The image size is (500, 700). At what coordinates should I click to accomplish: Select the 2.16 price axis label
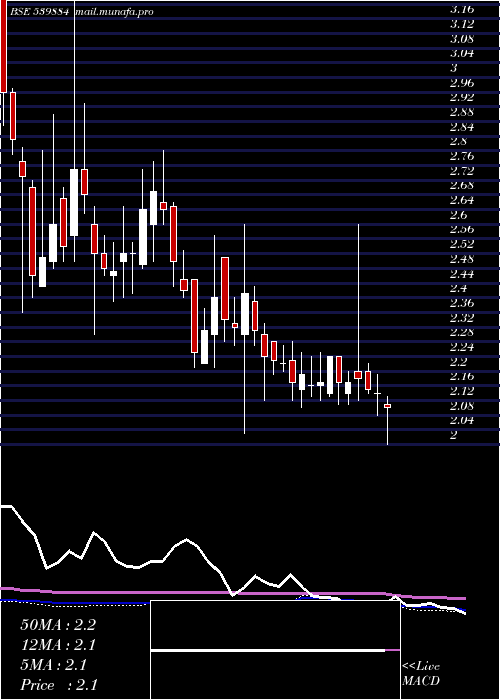(461, 376)
